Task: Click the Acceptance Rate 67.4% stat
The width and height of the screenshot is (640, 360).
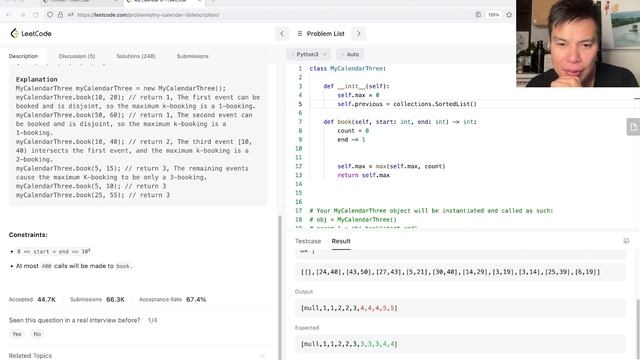Action: click(172, 299)
